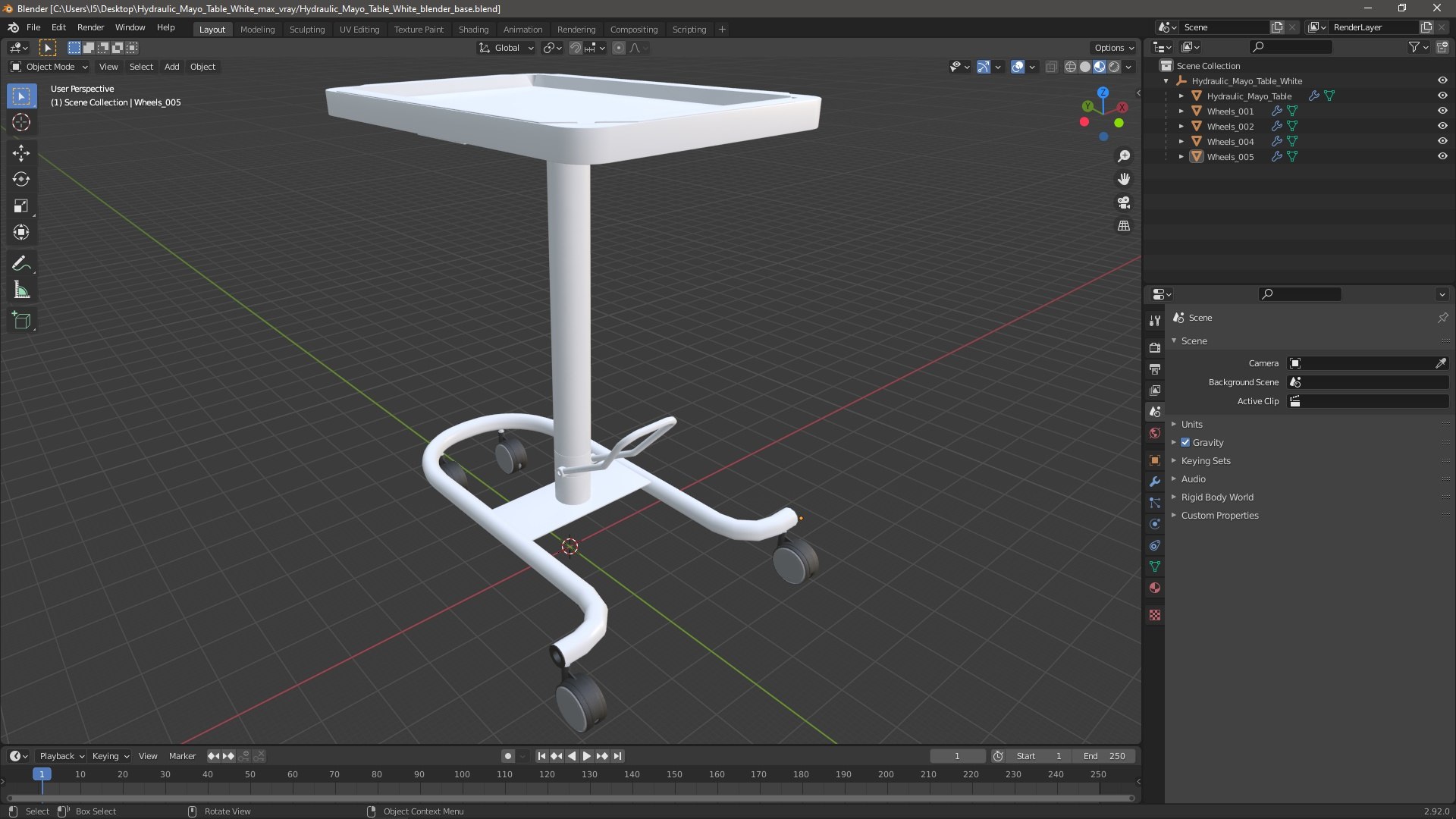Switch to the Sculpting workspace tab
Image resolution: width=1456 pixels, height=819 pixels.
click(307, 30)
